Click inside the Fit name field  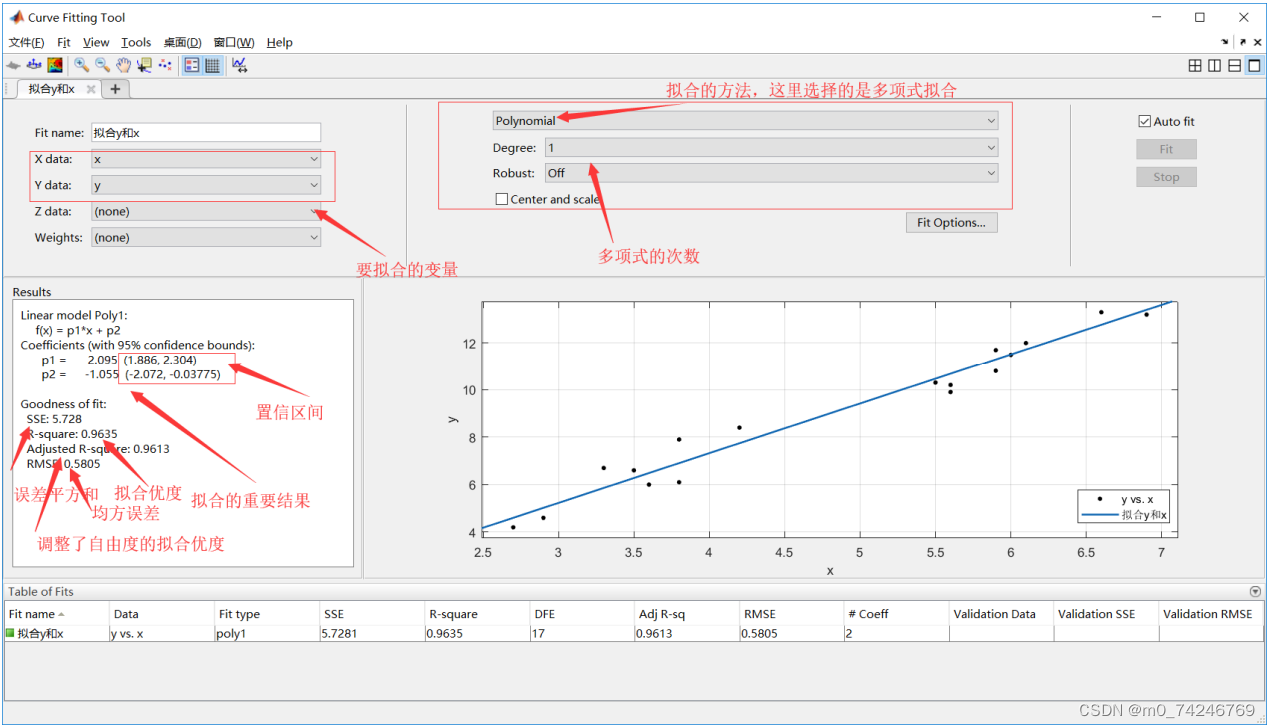pos(205,132)
